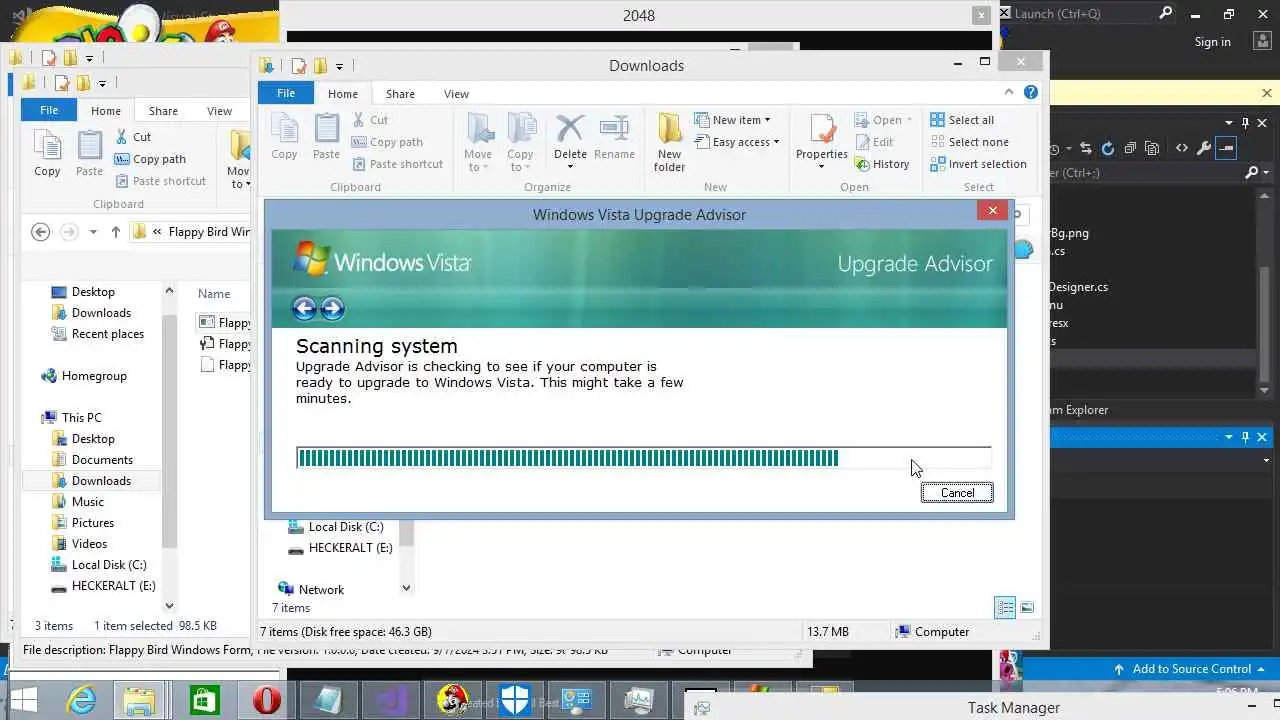Click Add to Source Control

[x=1191, y=669]
